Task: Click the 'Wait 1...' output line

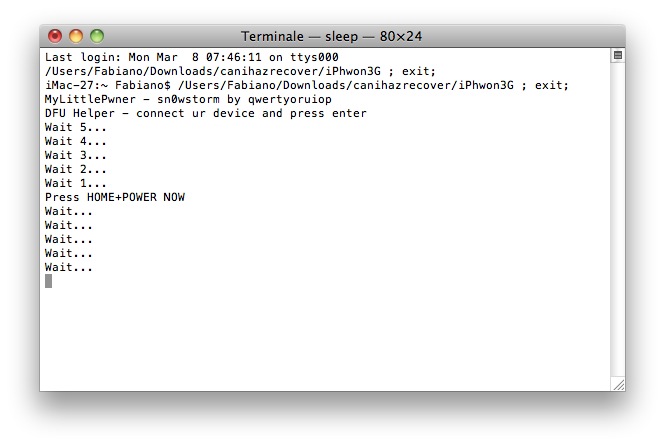Action: point(75,183)
